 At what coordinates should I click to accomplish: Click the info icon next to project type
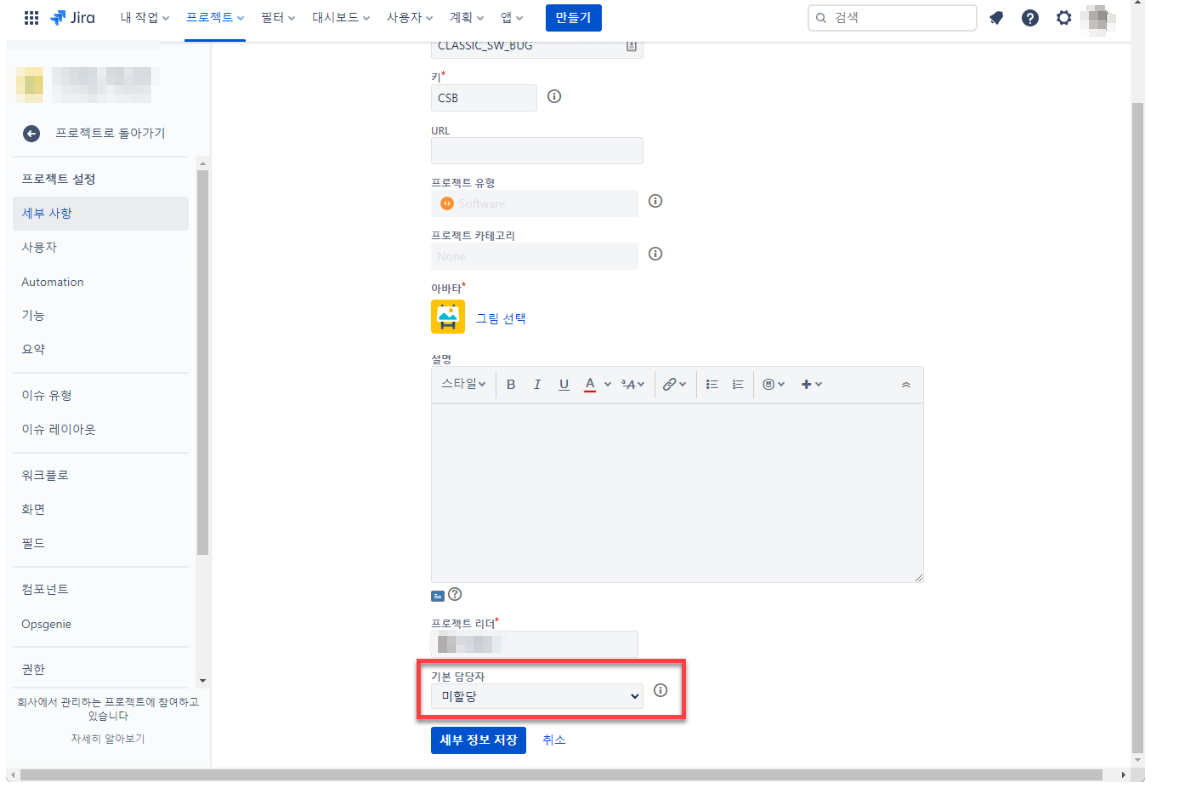pyautogui.click(x=655, y=201)
